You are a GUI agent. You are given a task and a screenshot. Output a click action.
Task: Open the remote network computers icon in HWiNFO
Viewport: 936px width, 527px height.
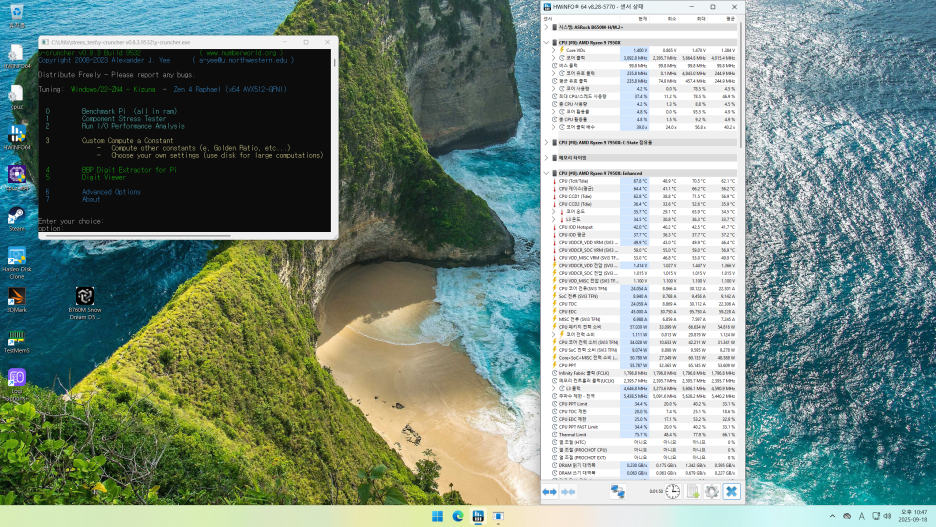pos(618,492)
